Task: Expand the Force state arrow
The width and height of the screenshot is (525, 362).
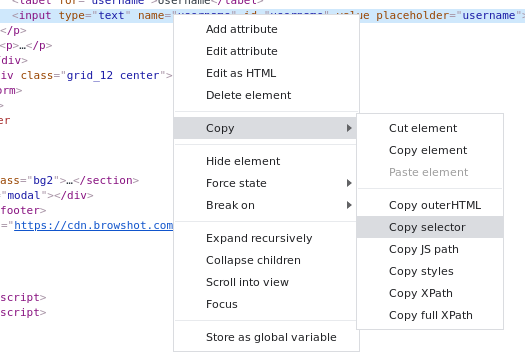Action: click(349, 183)
